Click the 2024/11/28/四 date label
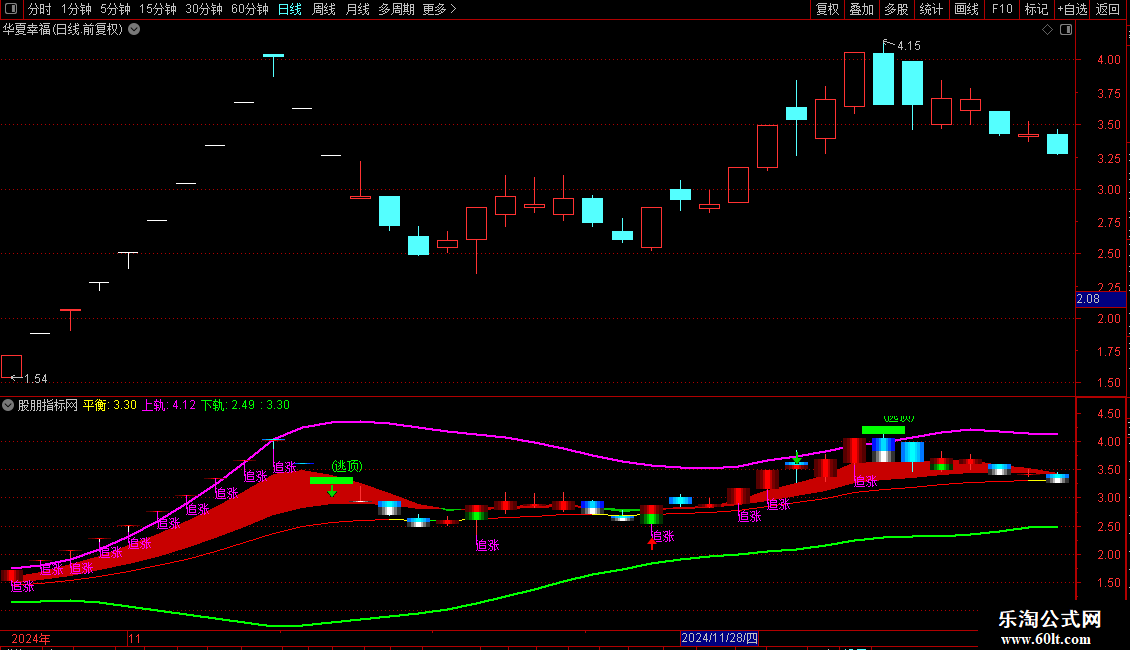Image resolution: width=1130 pixels, height=650 pixels. point(719,638)
